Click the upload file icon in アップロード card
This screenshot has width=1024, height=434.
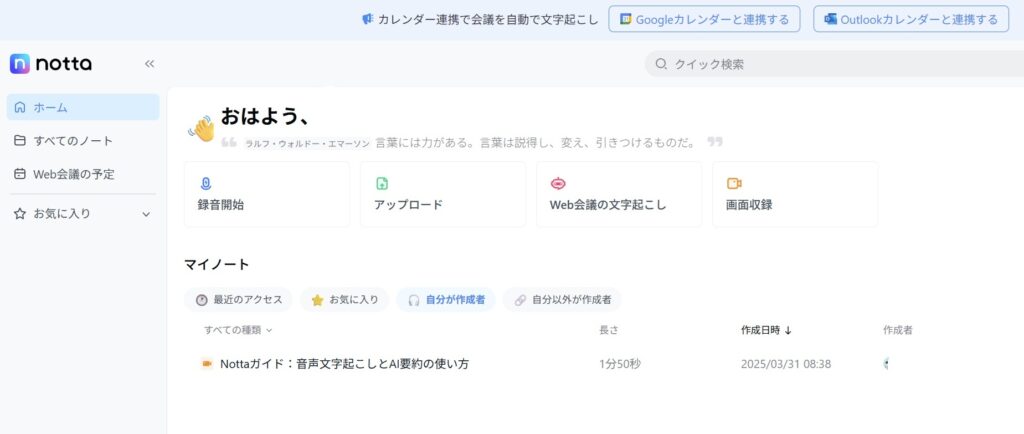pyautogui.click(x=382, y=183)
